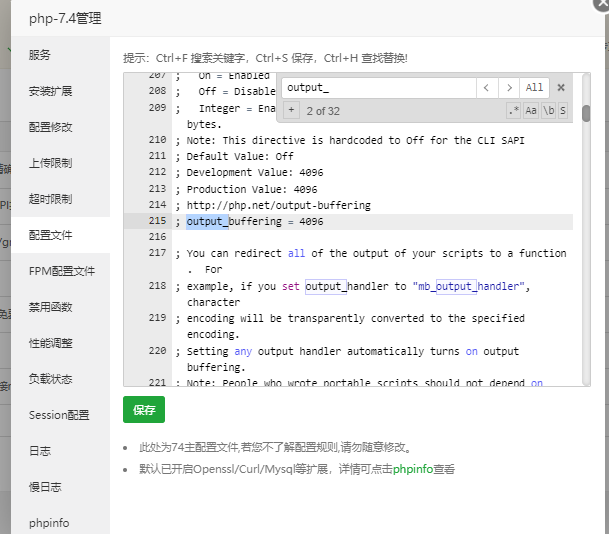Switch to Session配置 tab
Viewport: 609px width, 534px height.
(59, 415)
